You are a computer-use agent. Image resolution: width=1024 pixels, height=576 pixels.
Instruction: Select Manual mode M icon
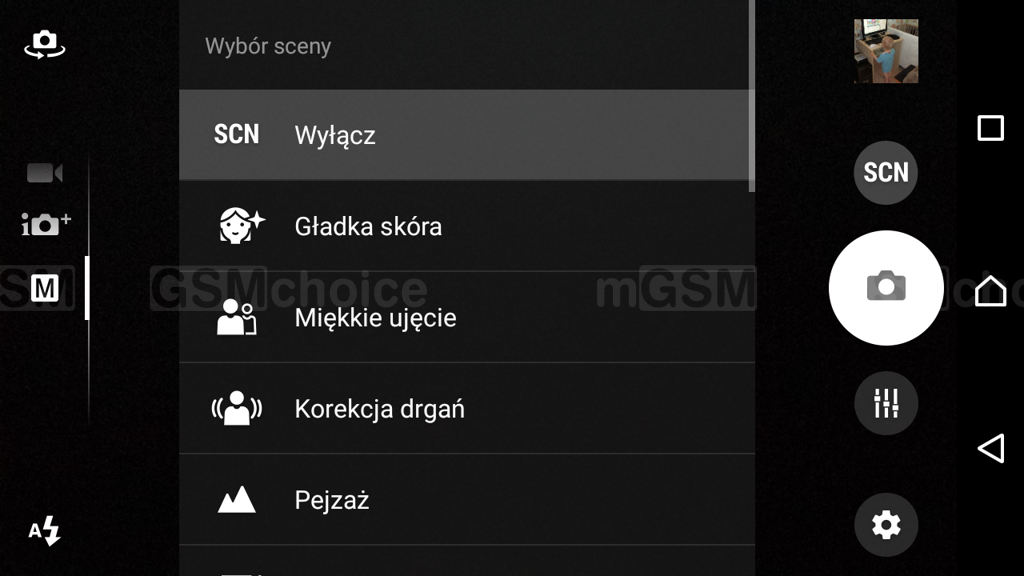[44, 288]
